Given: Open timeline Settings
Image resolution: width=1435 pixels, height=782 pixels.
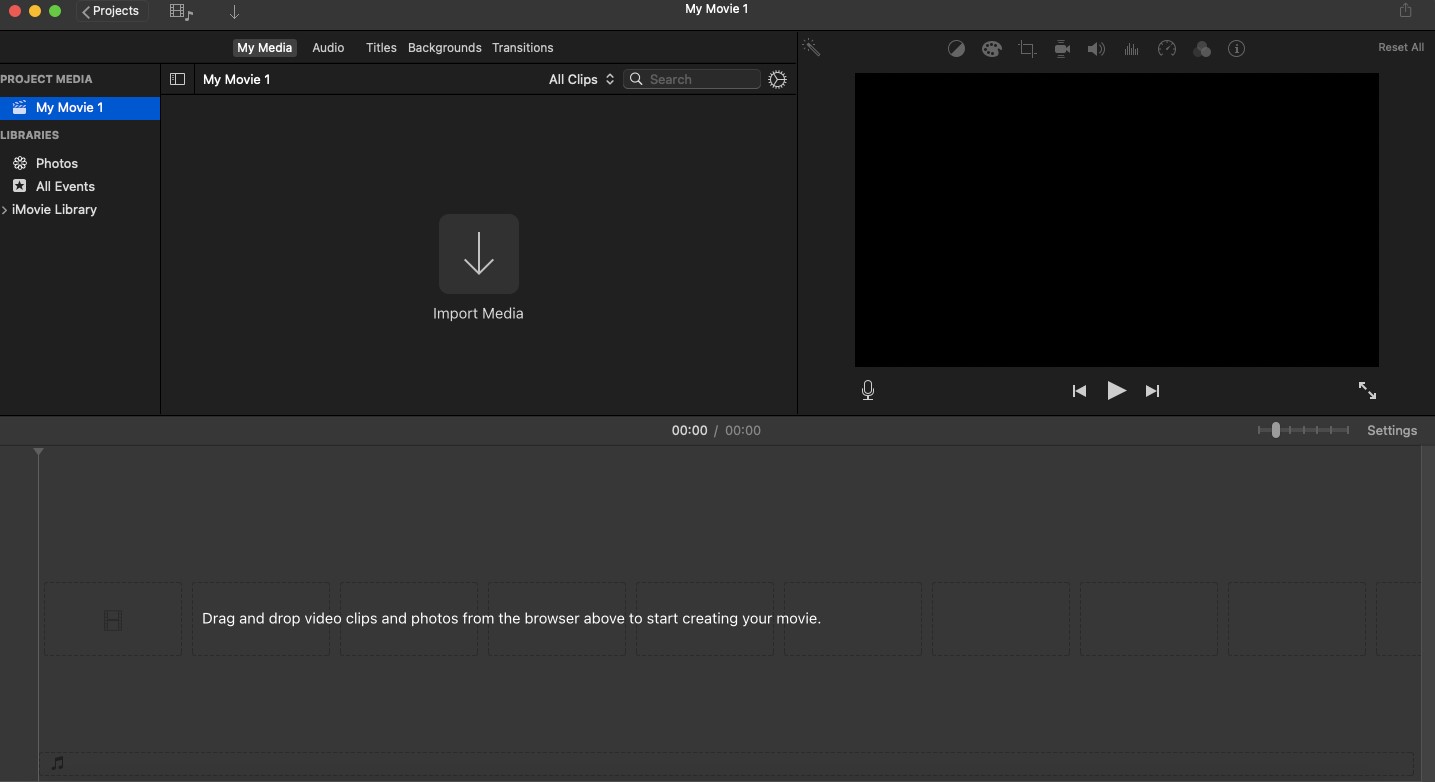Looking at the screenshot, I should pyautogui.click(x=1392, y=431).
